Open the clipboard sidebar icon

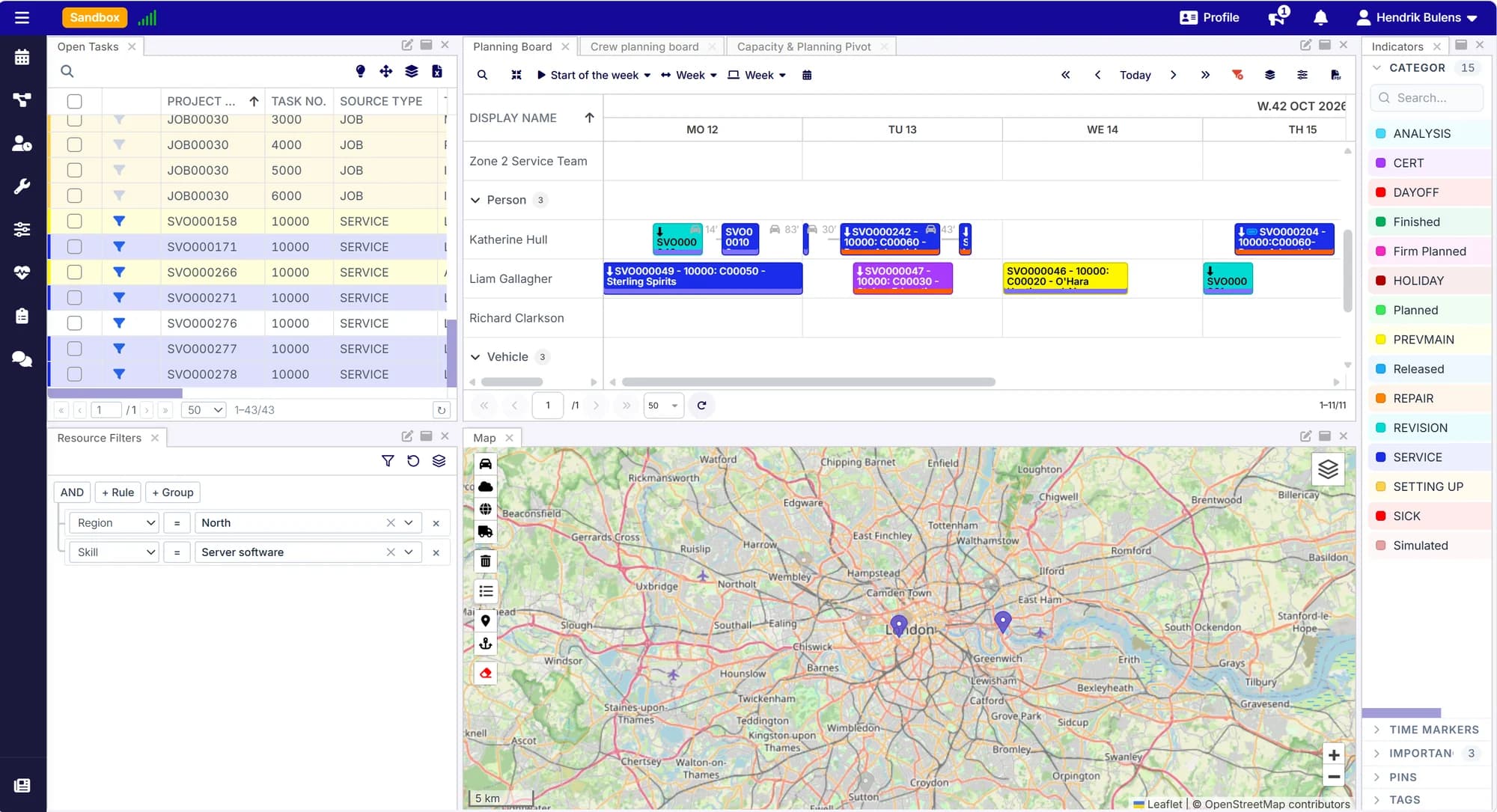point(22,316)
